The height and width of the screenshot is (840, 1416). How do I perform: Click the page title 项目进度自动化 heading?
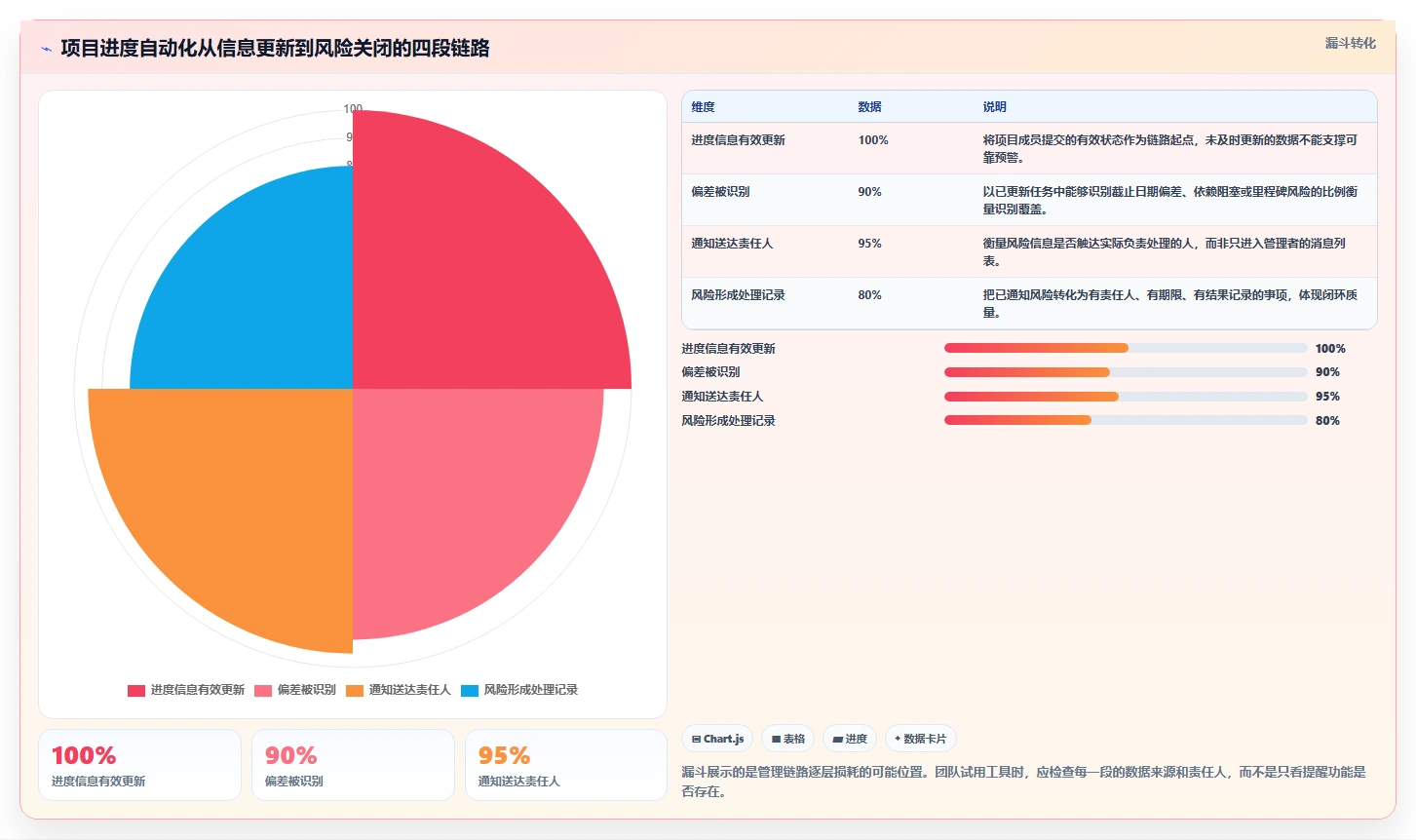click(x=275, y=49)
